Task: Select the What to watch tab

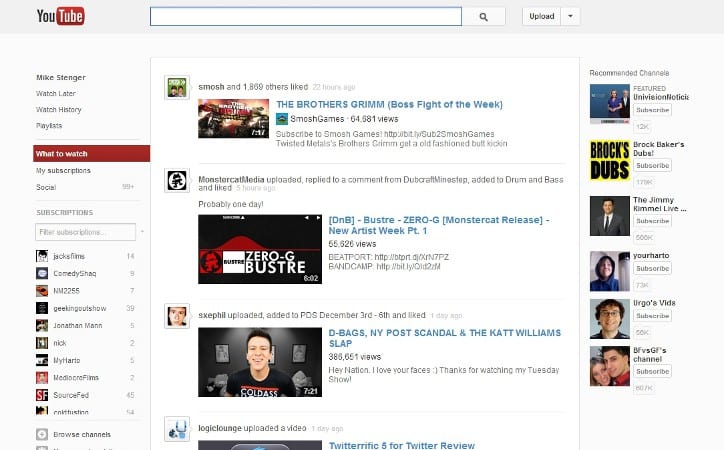Action: pyautogui.click(x=91, y=154)
